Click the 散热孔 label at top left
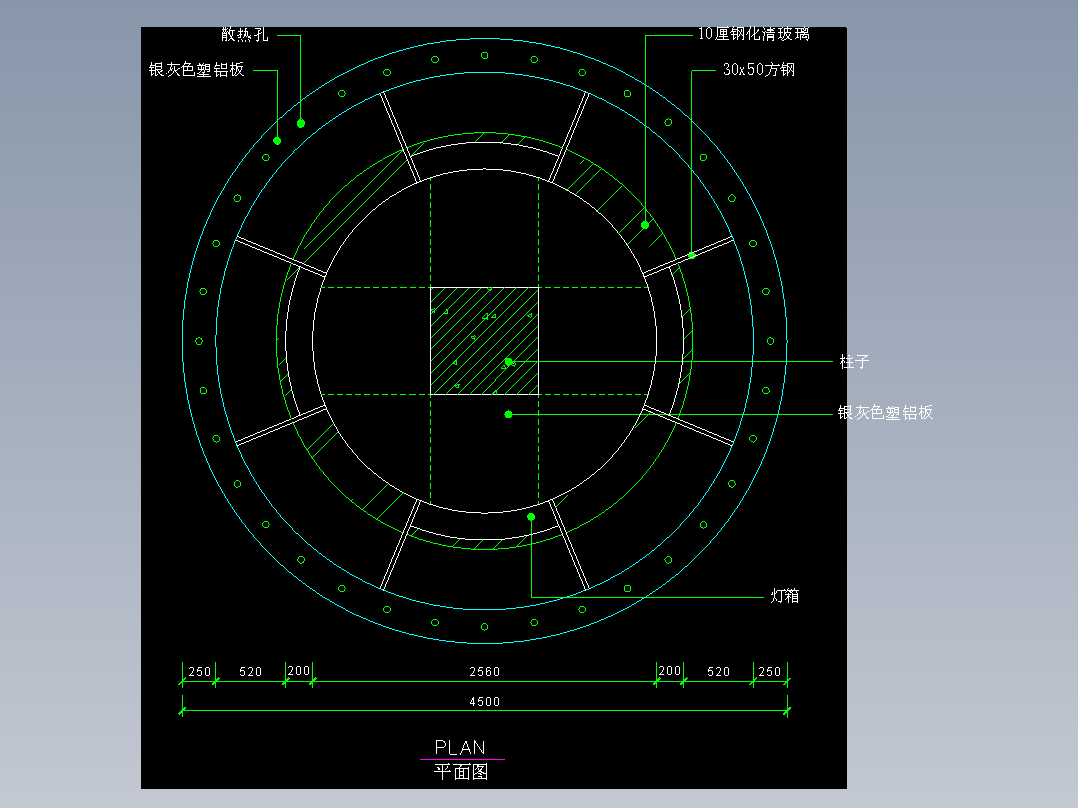The width and height of the screenshot is (1078, 808). point(245,34)
